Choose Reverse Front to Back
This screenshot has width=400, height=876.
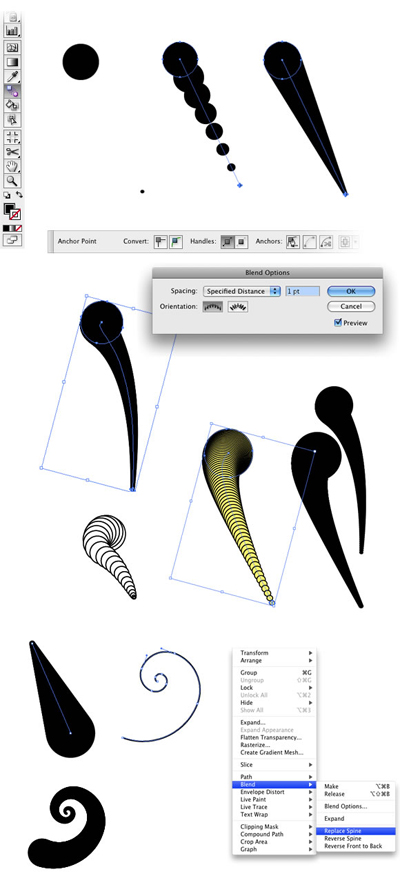[x=356, y=846]
